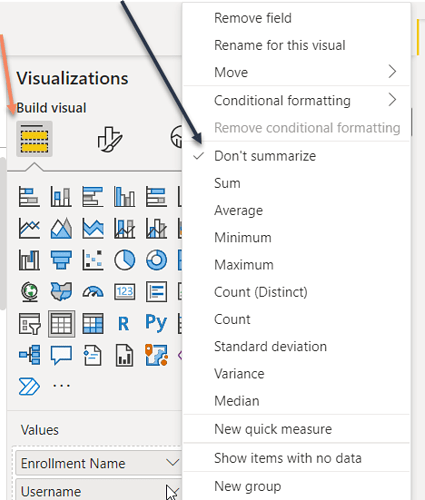Choose the Stacked area chart visual
425x500 pixels.
pyautogui.click(x=93, y=228)
